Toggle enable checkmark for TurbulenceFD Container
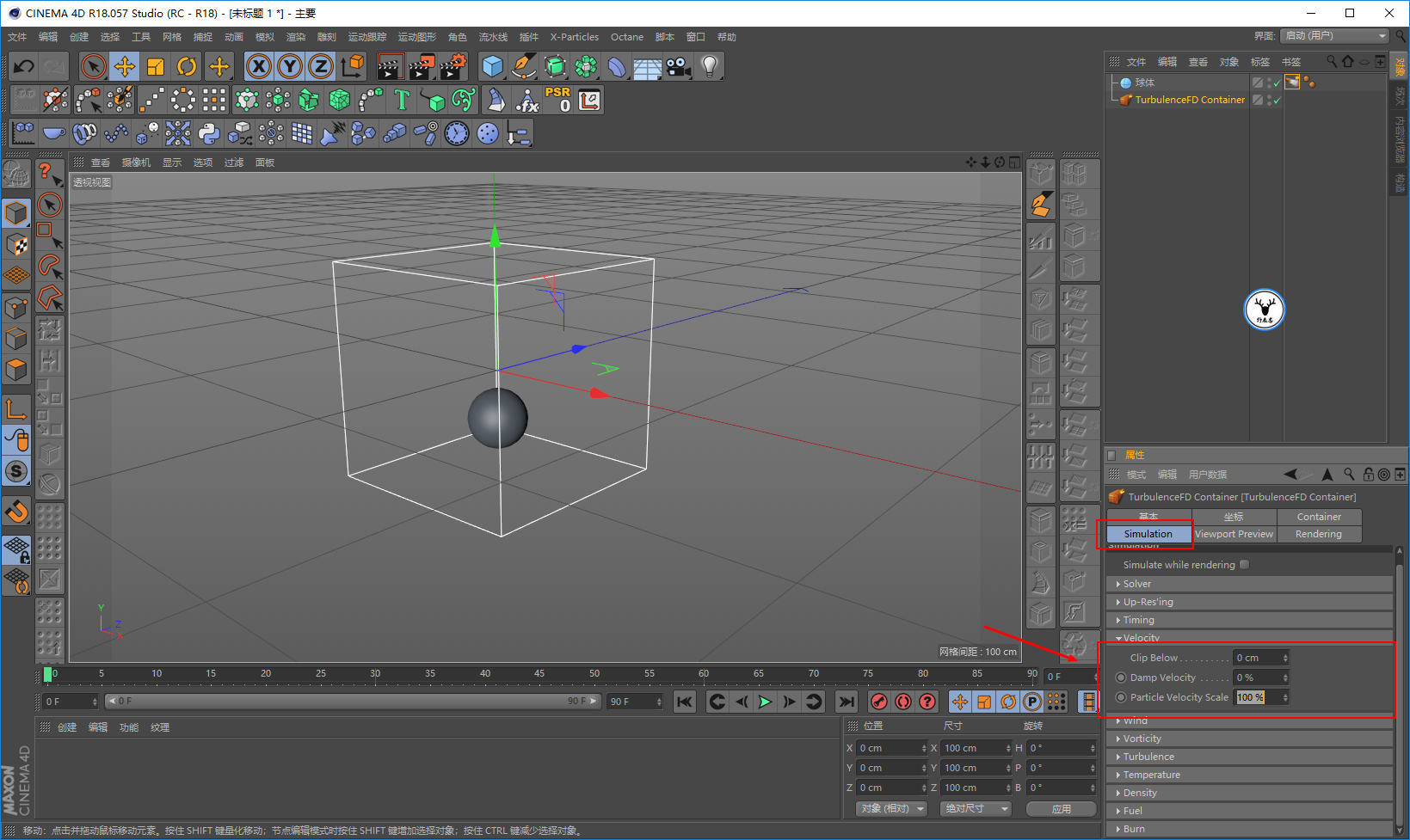 click(1277, 101)
